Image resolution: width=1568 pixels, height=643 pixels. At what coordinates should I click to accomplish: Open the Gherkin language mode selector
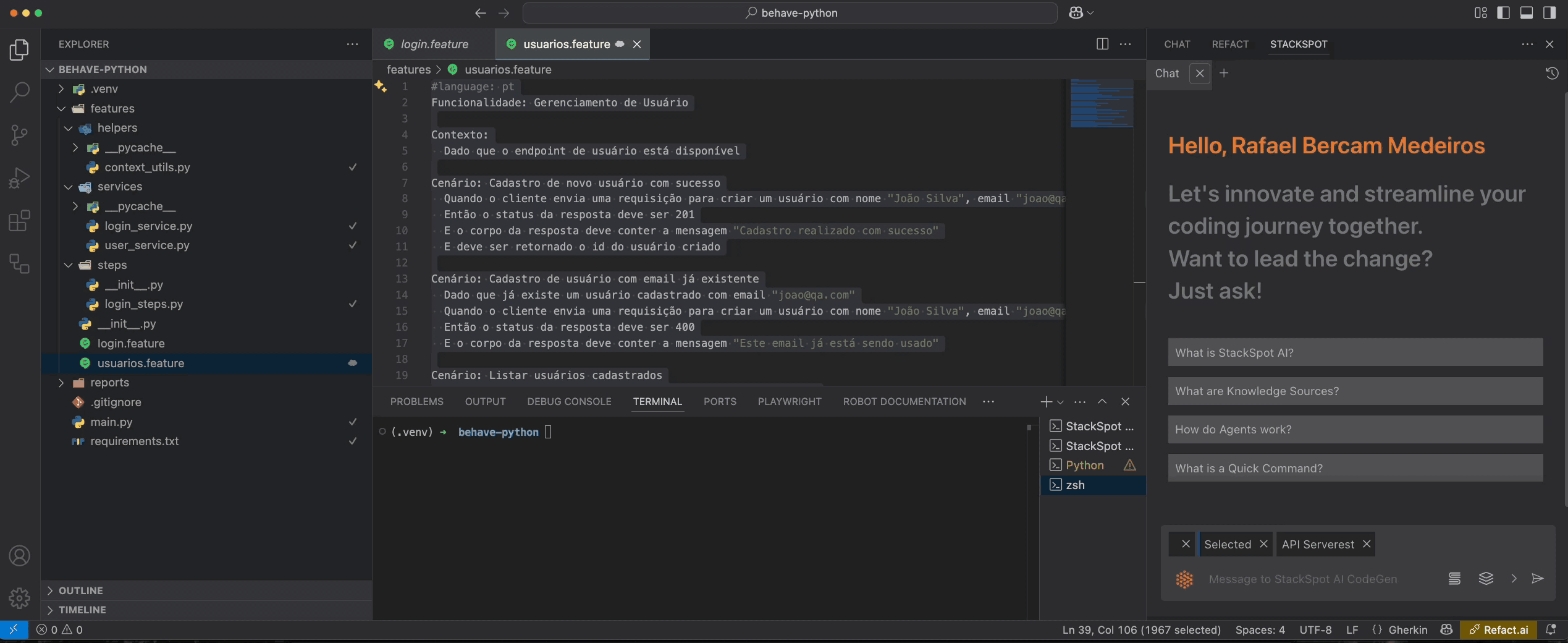pyautogui.click(x=1407, y=629)
